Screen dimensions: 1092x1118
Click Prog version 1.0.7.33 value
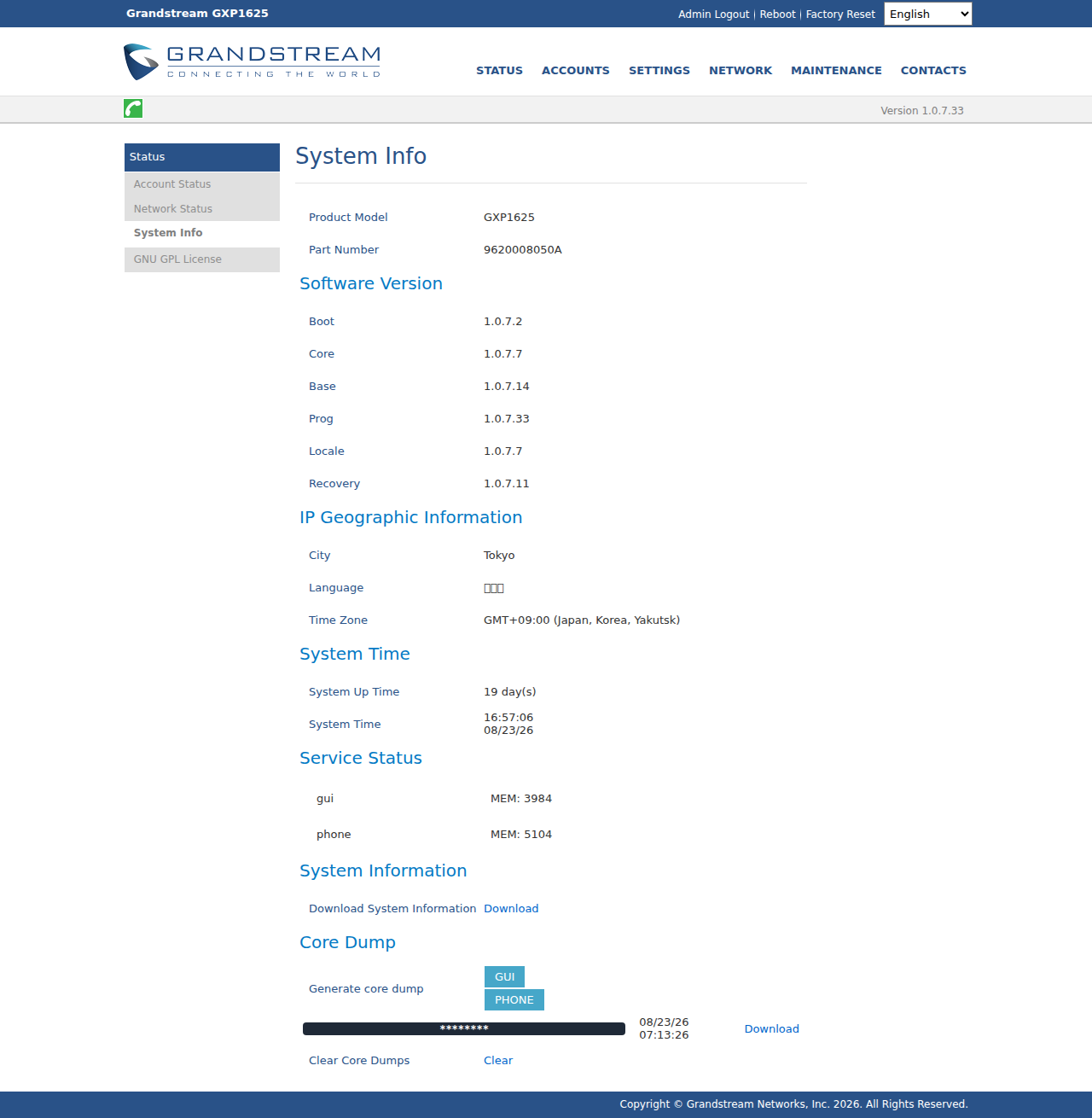point(507,419)
